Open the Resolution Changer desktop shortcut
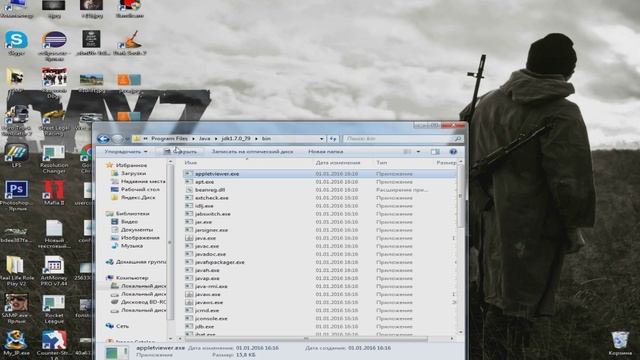 coord(54,159)
